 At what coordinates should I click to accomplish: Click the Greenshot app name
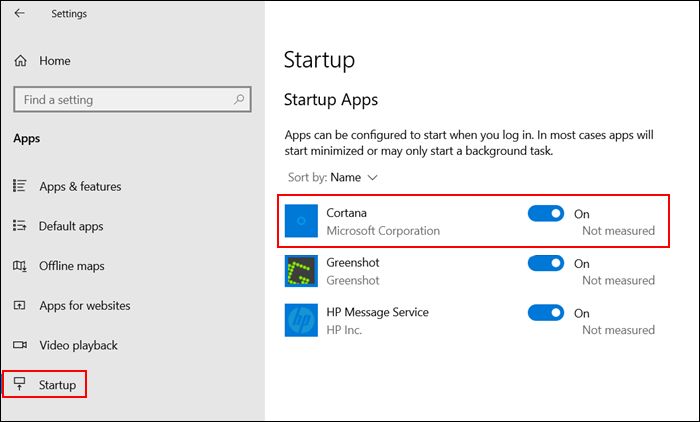coord(353,262)
